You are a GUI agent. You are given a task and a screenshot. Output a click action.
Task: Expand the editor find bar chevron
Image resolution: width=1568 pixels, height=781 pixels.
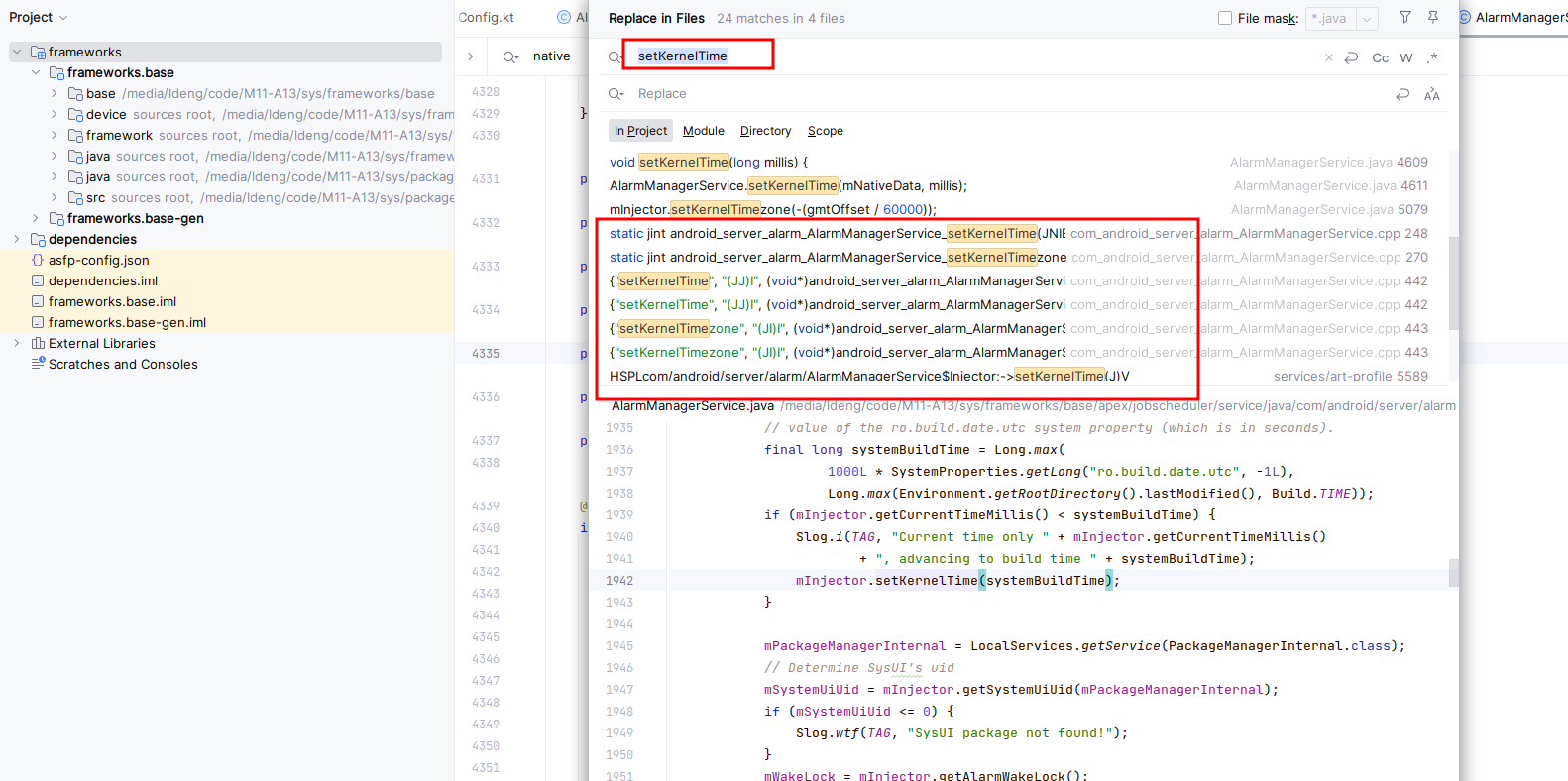pos(471,56)
